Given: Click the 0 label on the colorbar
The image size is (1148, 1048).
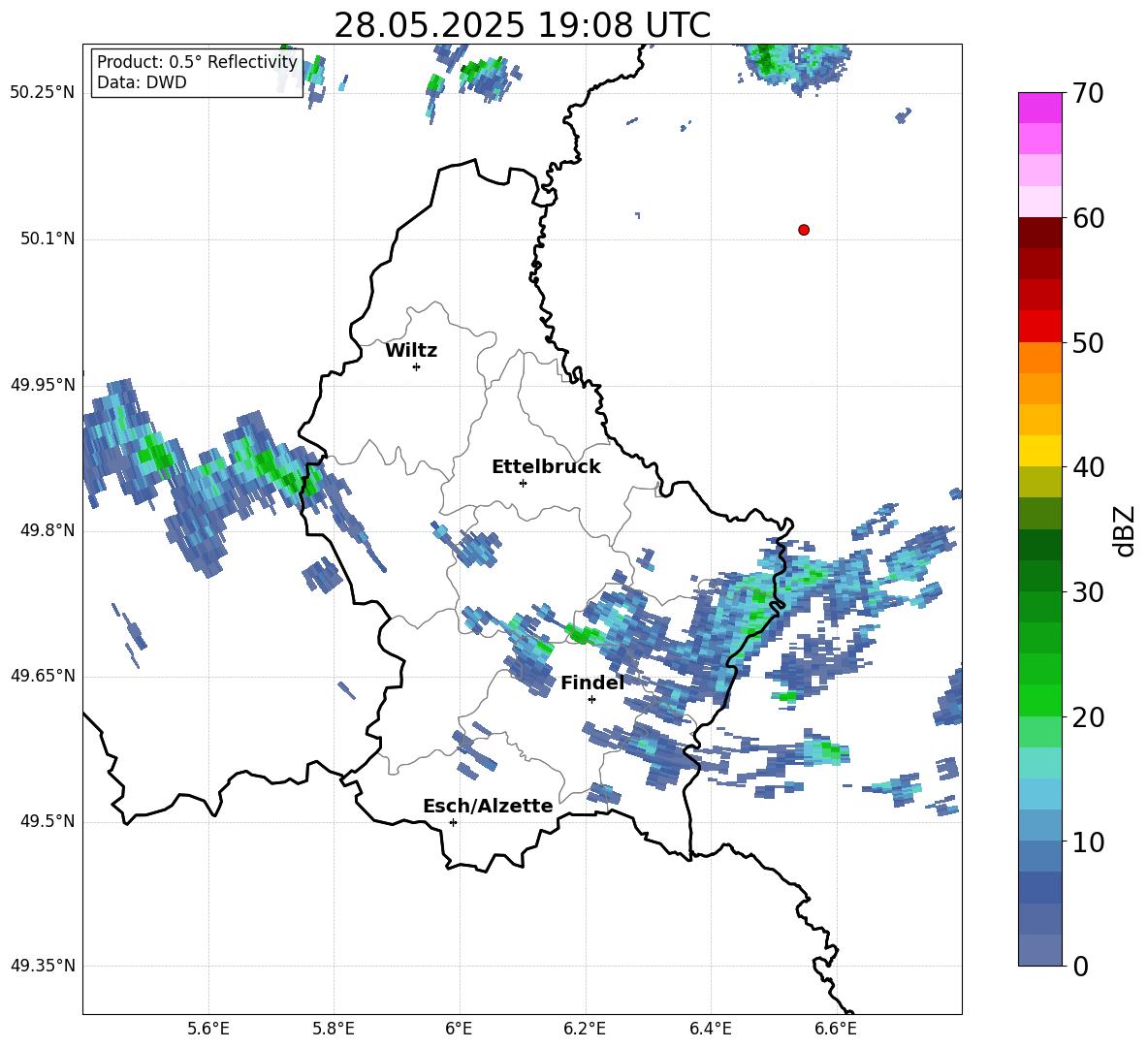Looking at the screenshot, I should [x=1080, y=966].
